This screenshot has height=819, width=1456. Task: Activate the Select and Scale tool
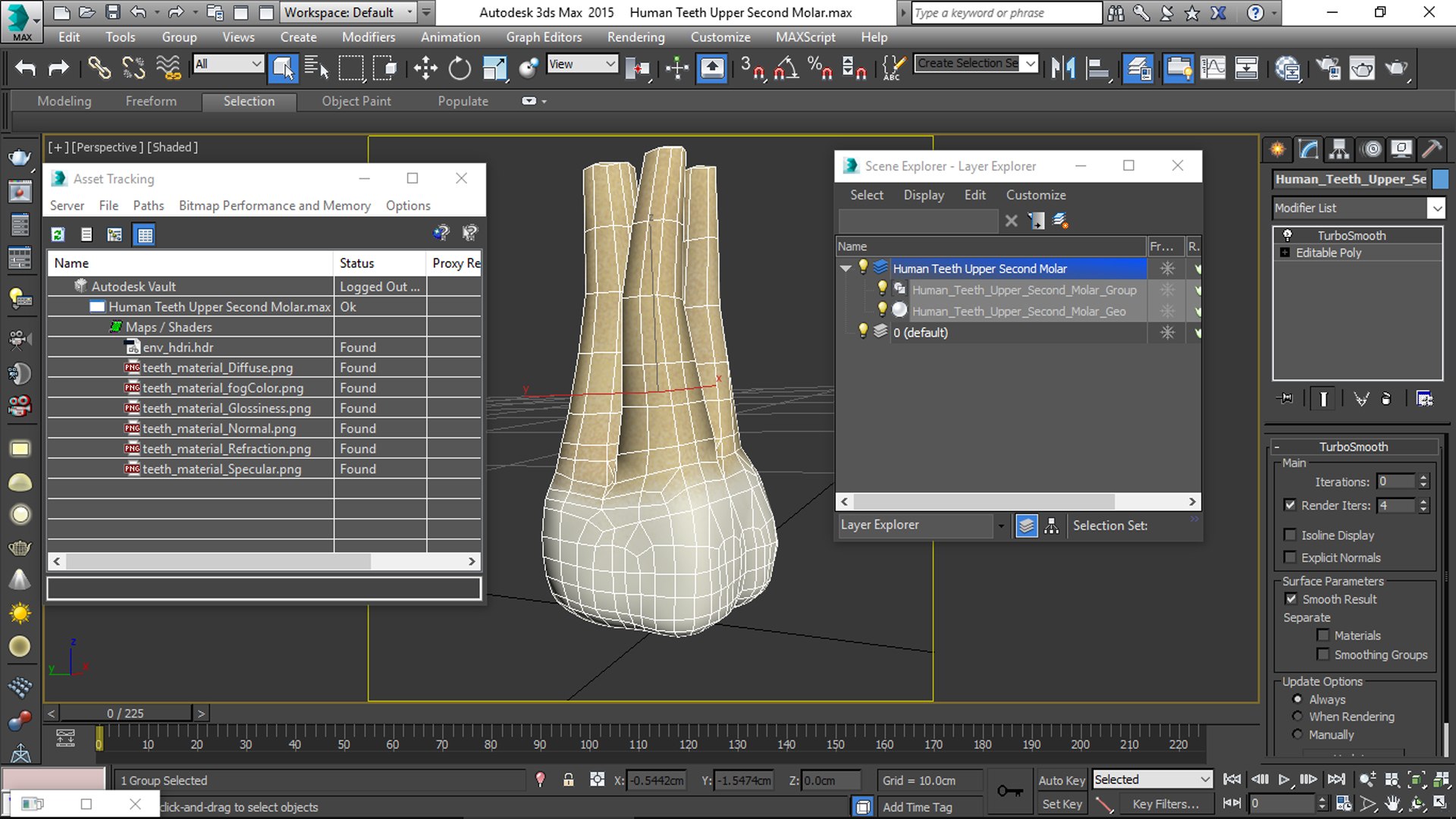(x=494, y=68)
